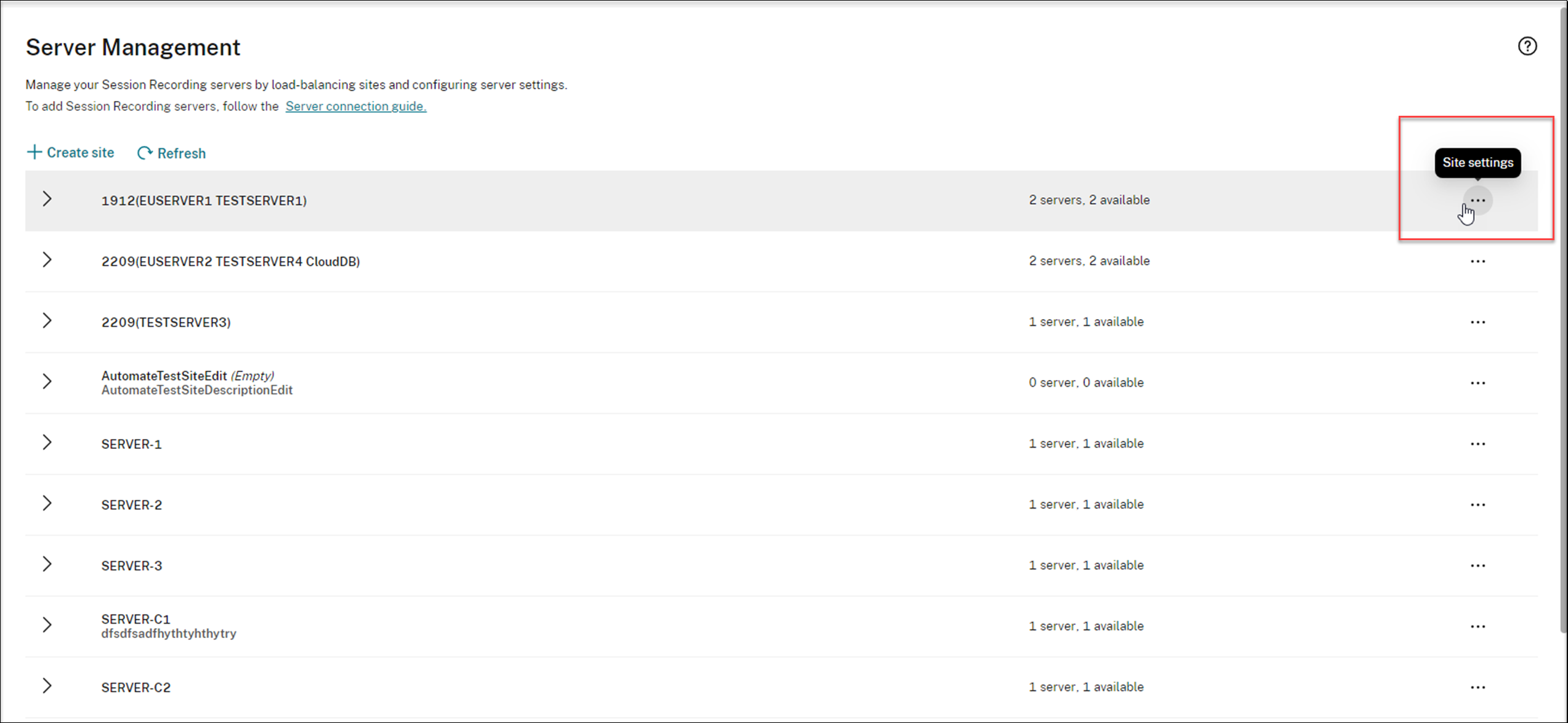Click the ellipsis icon for AutomateTestSiteEdit
Viewport: 1568px width, 723px height.
point(1477,383)
